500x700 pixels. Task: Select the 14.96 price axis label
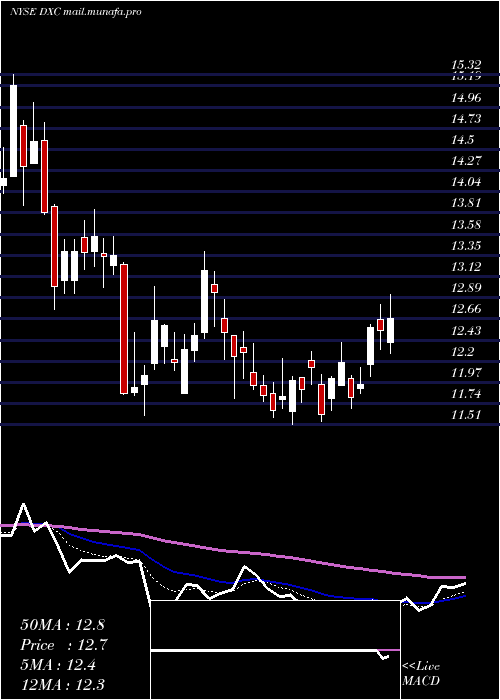click(x=466, y=98)
